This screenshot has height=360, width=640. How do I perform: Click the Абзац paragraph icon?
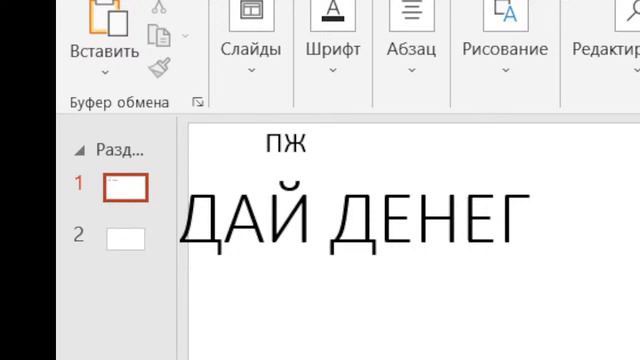(412, 15)
